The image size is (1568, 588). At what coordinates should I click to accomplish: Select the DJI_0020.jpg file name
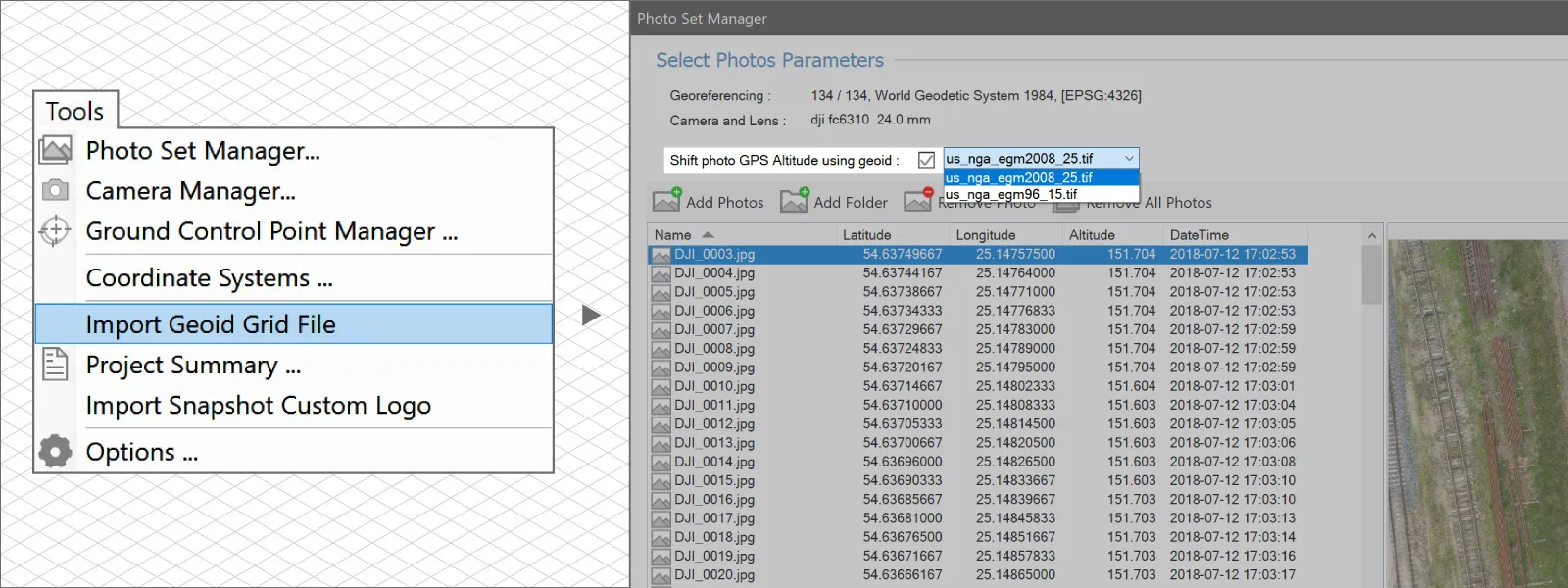[714, 575]
